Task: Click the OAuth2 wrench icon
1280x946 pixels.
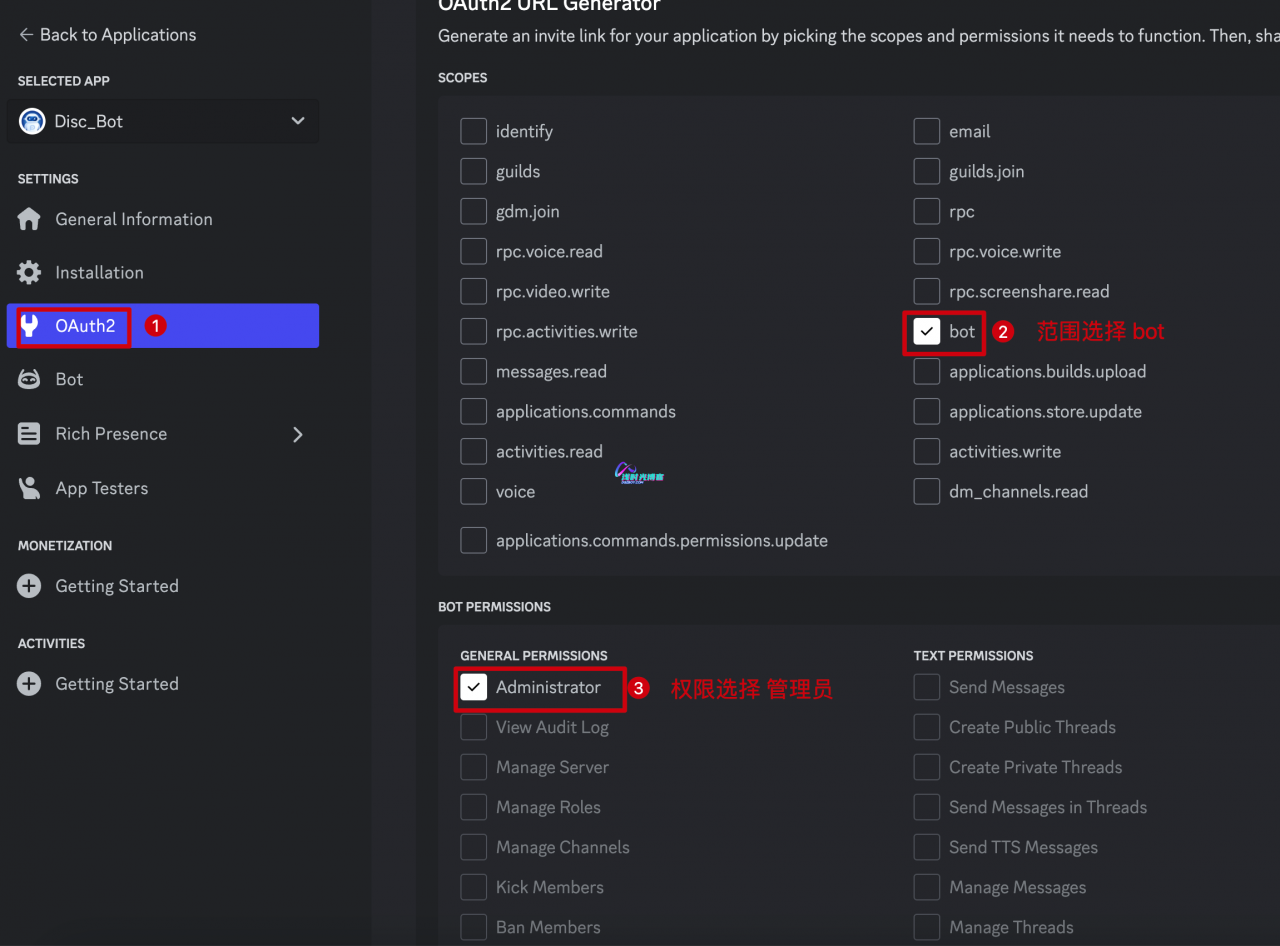Action: coord(29,326)
